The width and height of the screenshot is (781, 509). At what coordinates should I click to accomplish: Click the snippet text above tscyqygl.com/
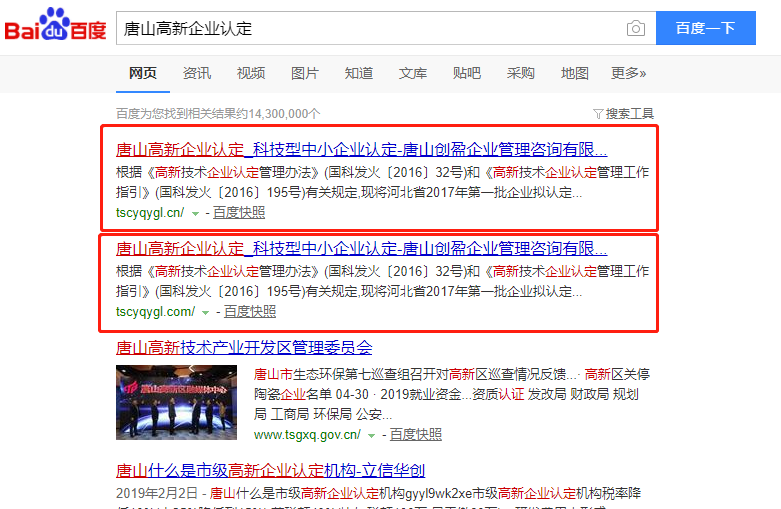(x=383, y=281)
